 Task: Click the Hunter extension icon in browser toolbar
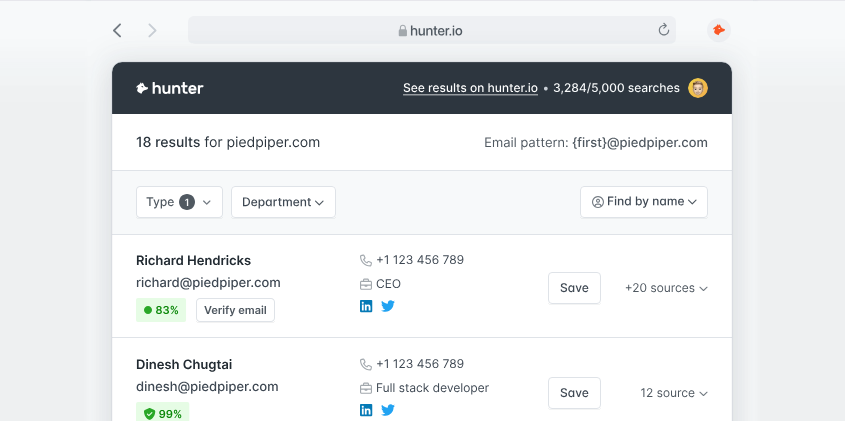point(719,30)
